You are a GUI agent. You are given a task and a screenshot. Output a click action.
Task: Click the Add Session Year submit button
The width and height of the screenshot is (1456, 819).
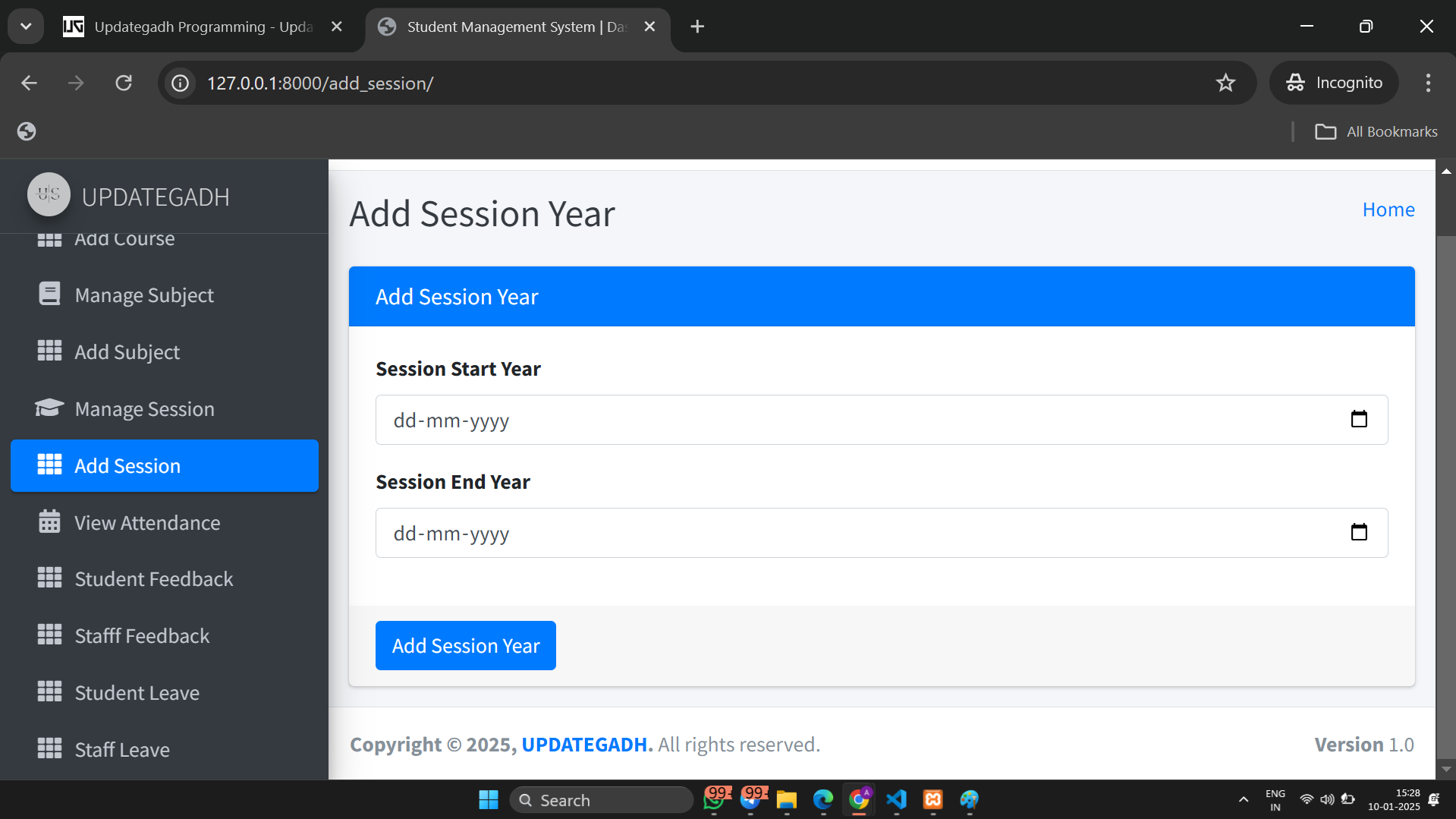pyautogui.click(x=466, y=645)
